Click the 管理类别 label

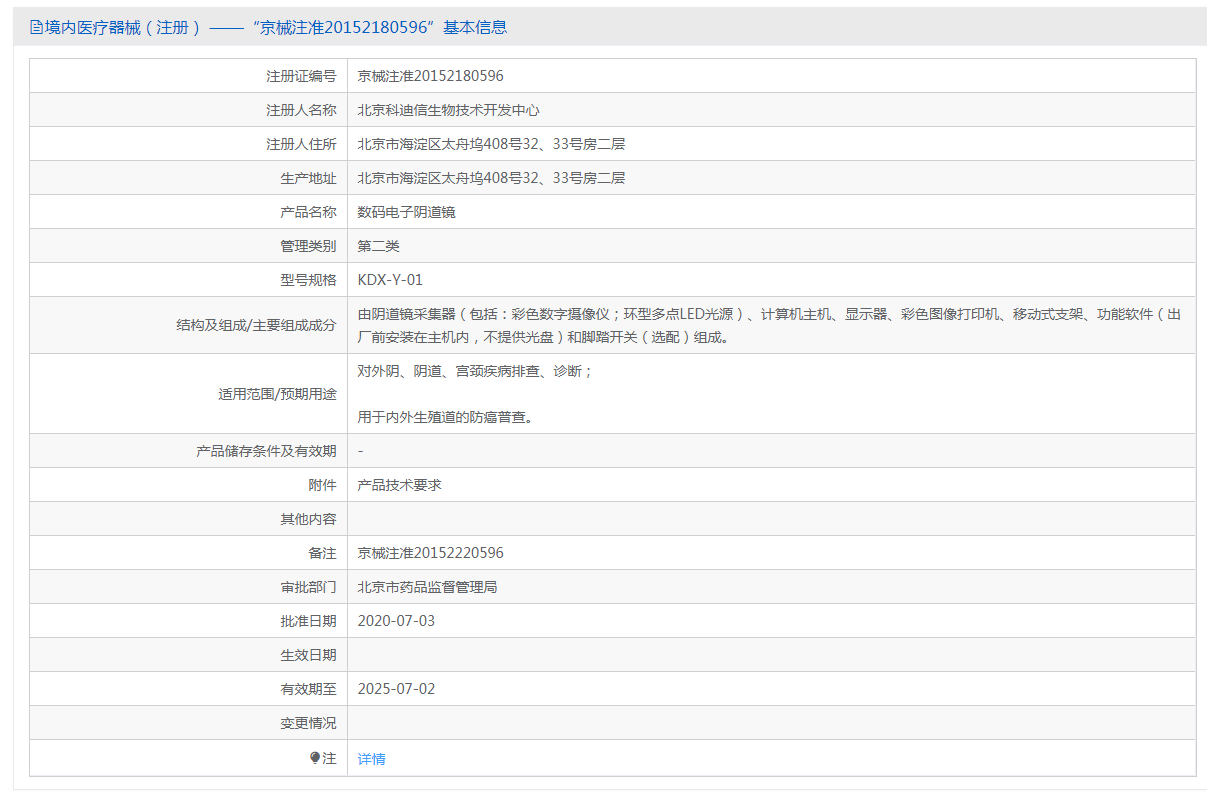tap(308, 246)
